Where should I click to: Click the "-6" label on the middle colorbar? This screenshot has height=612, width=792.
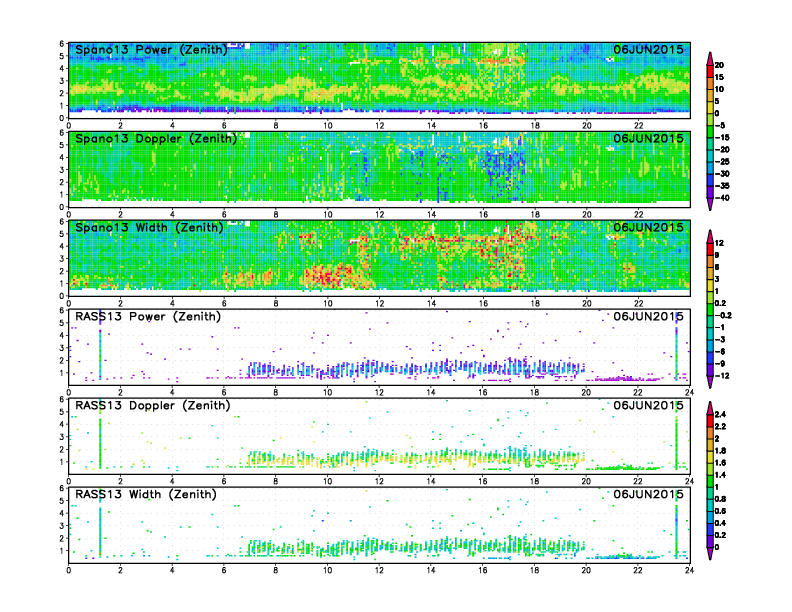click(720, 351)
